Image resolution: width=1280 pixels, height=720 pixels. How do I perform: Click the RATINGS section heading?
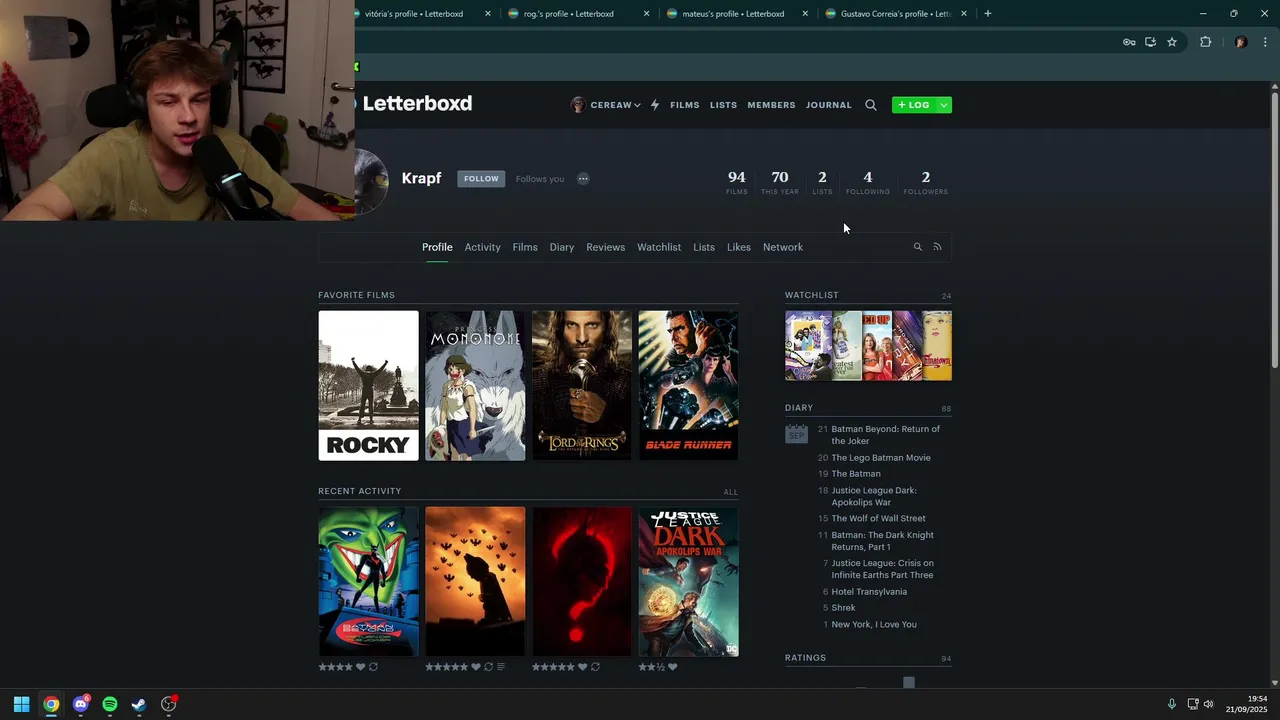805,658
